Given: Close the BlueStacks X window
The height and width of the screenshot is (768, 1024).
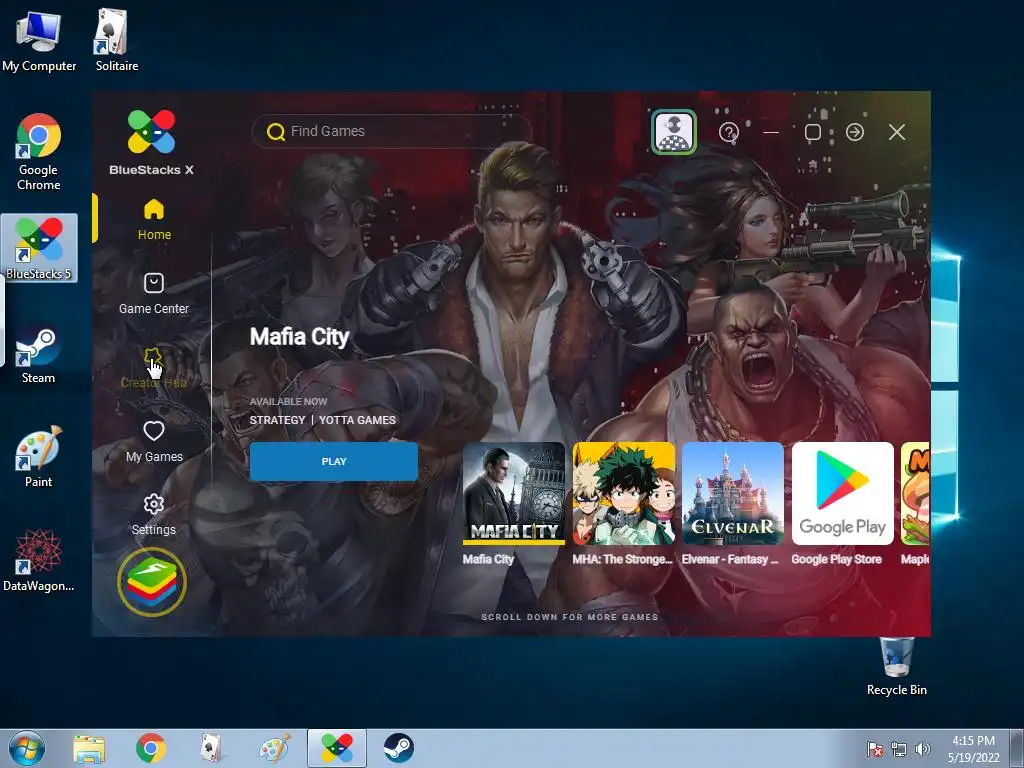Looking at the screenshot, I should tap(897, 132).
